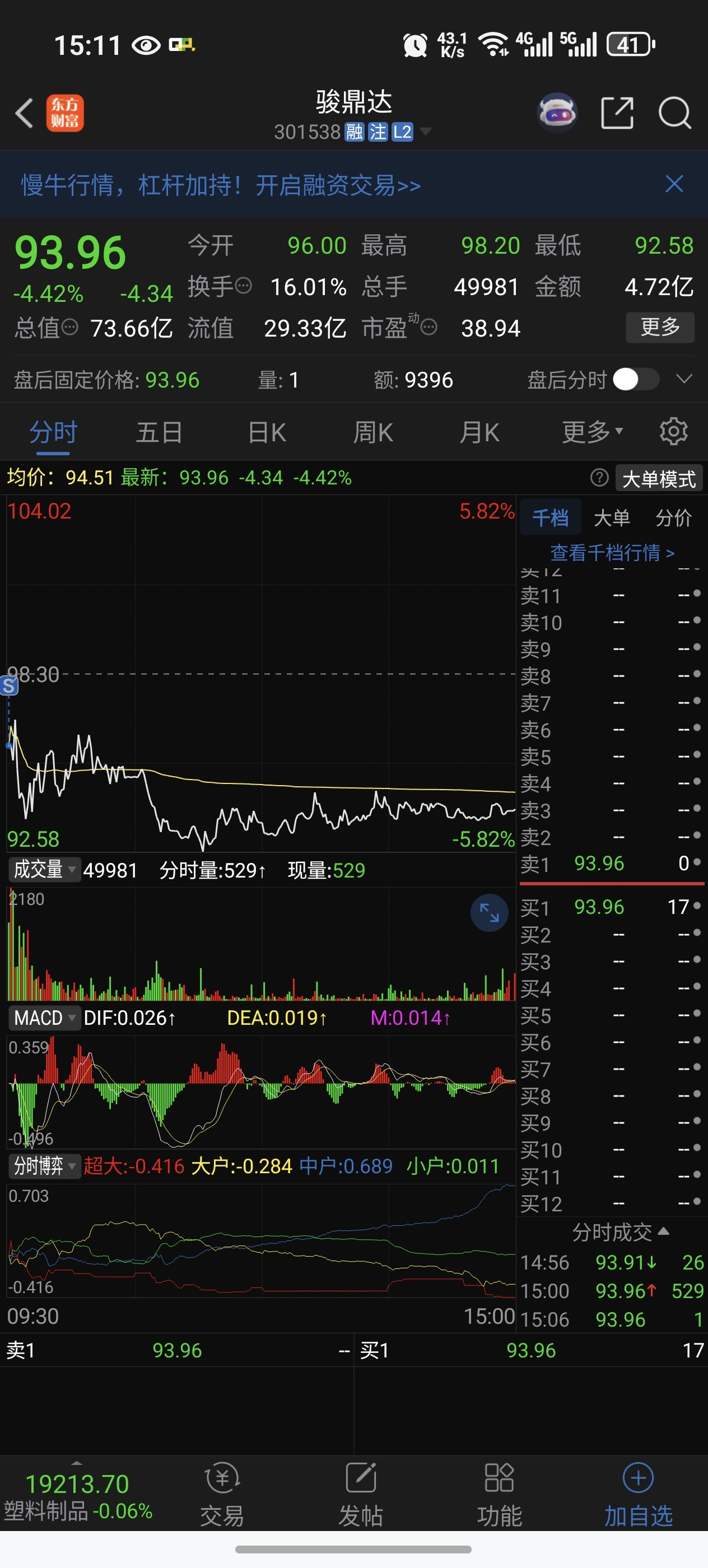Select the 15:00 93.96 trade row
Screen dimensions: 708x1568
click(612, 1291)
